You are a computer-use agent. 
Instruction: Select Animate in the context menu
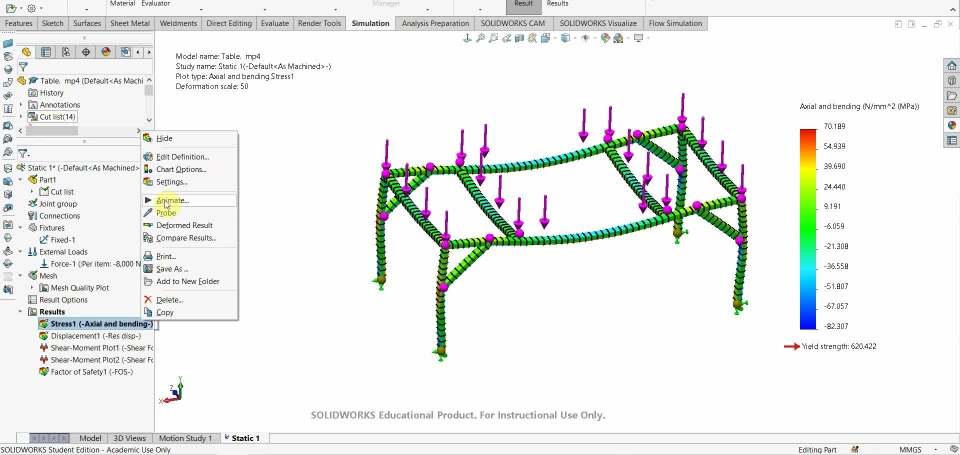tap(189, 200)
